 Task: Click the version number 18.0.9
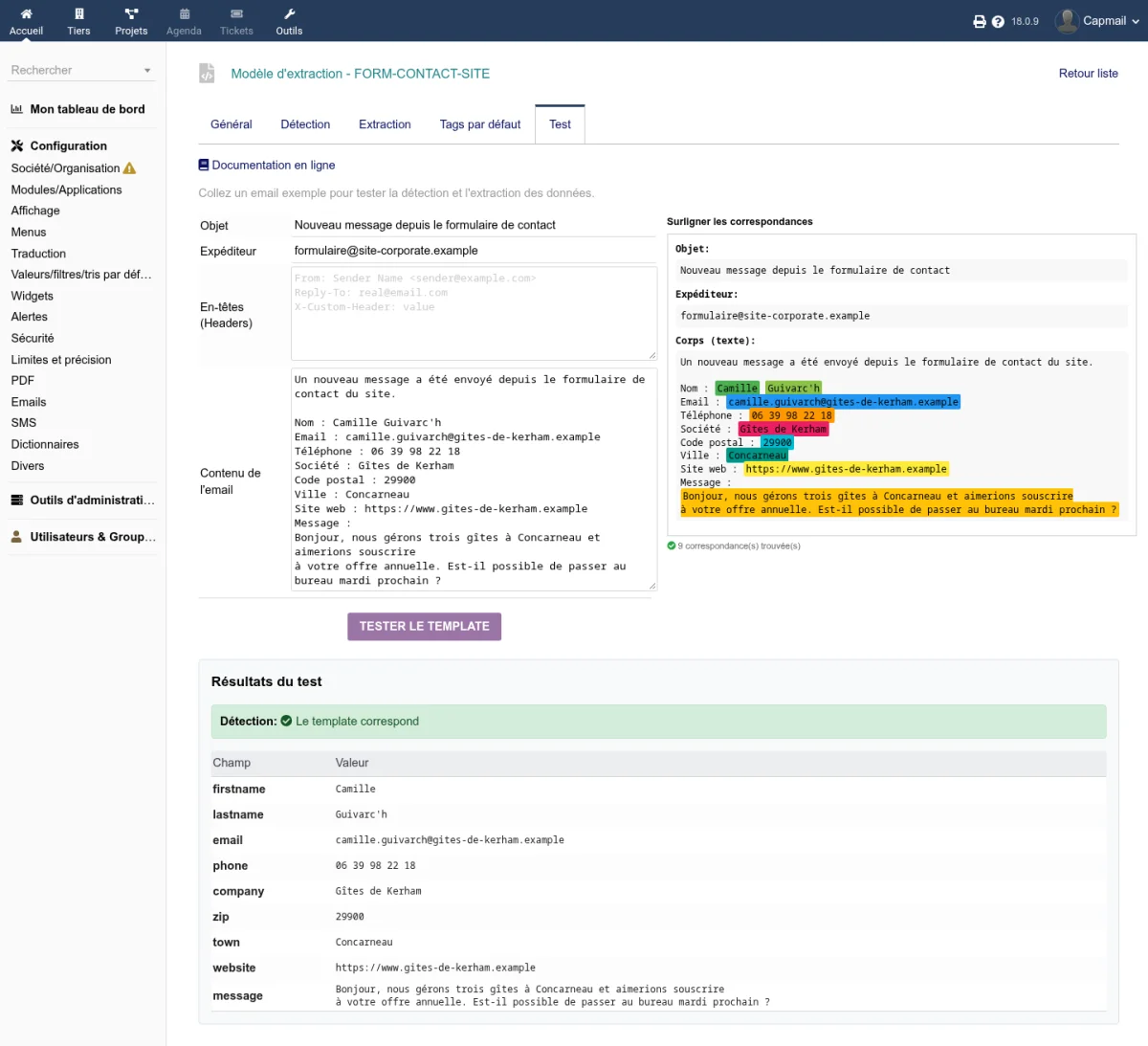[x=1025, y=21]
